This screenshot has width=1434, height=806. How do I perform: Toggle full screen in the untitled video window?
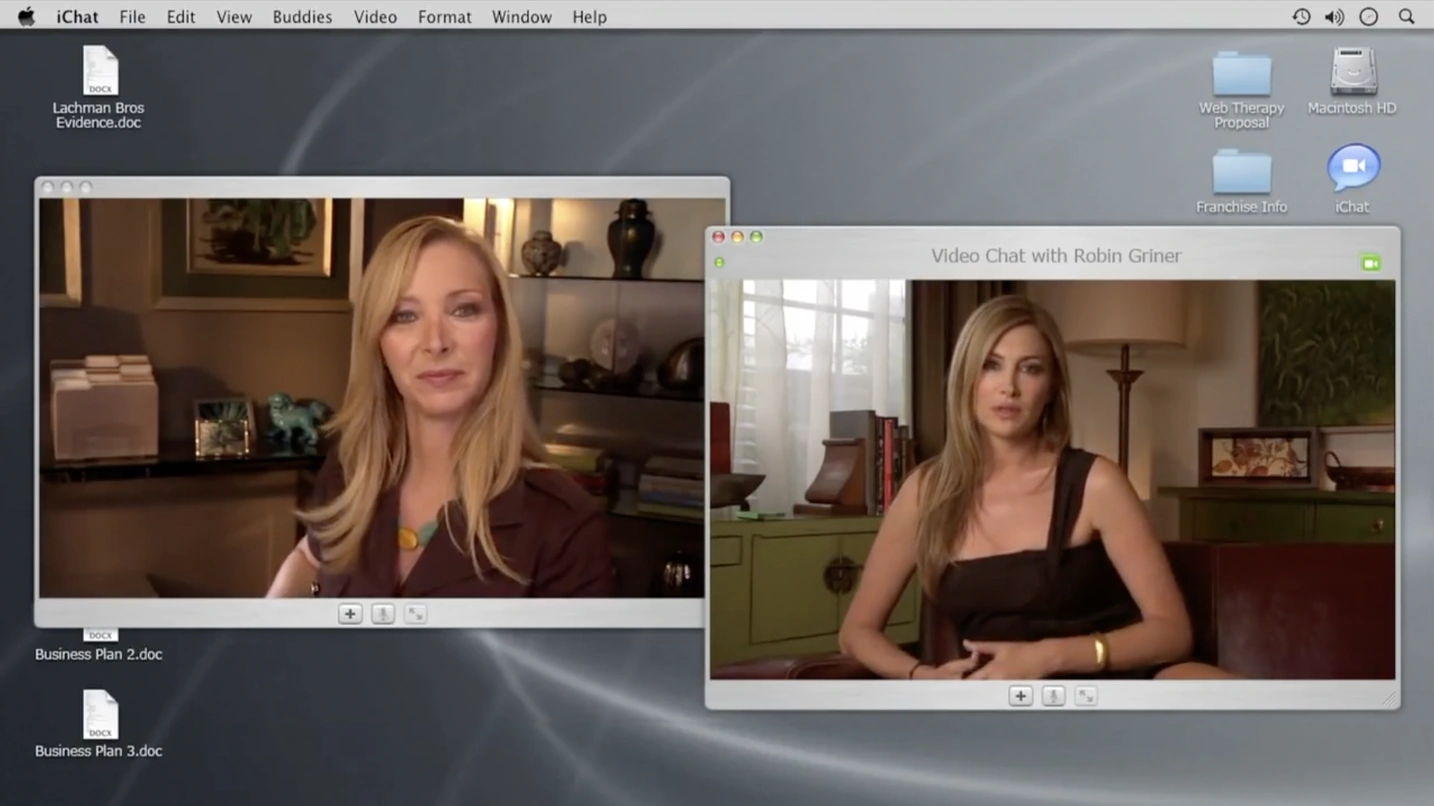[416, 614]
